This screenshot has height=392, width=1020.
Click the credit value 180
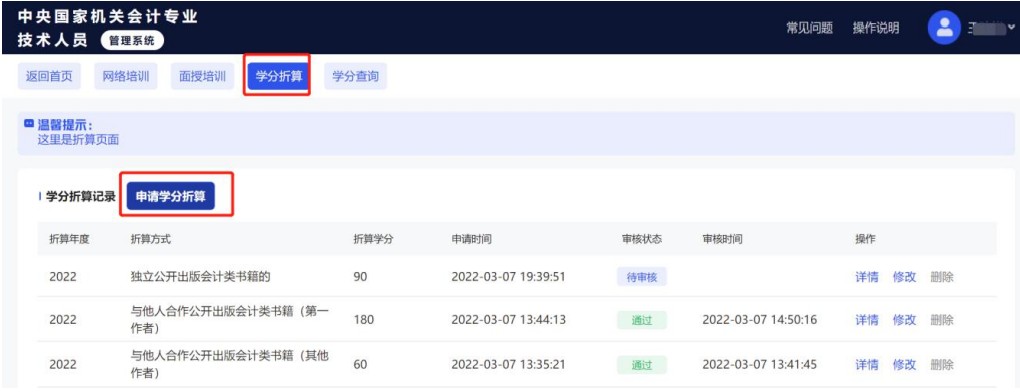[364, 320]
